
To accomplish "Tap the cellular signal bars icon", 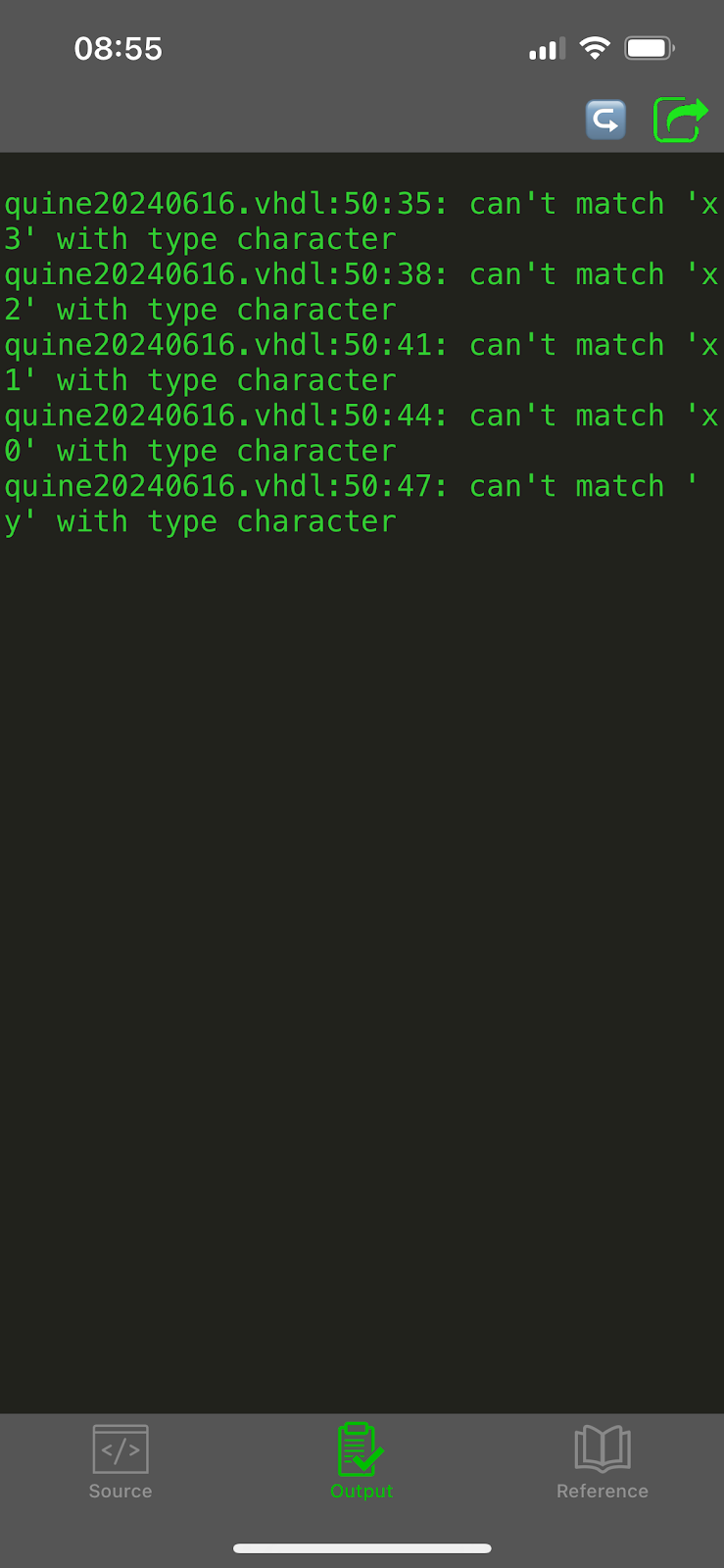I will click(x=547, y=49).
